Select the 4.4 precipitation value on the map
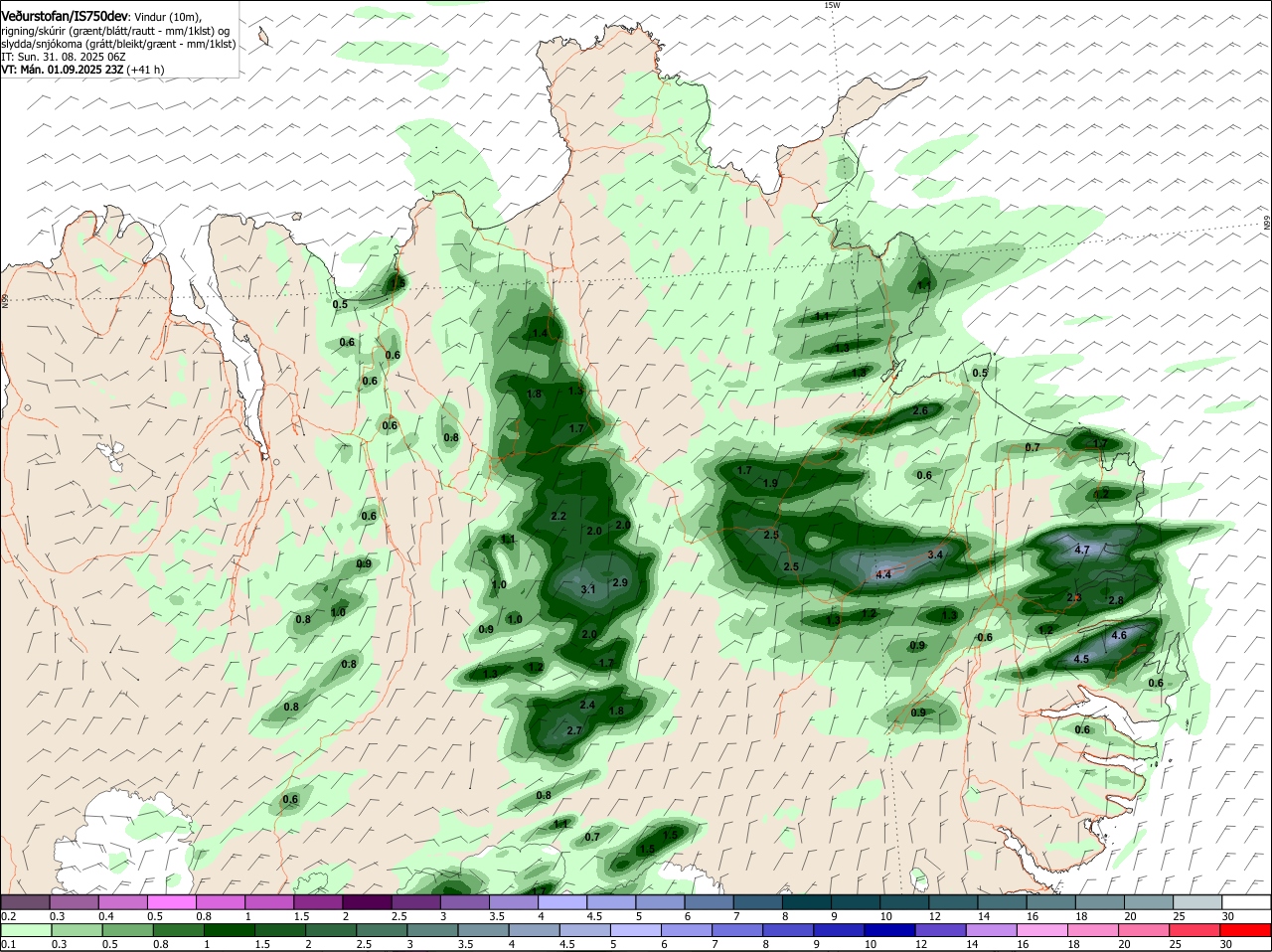This screenshot has width=1272, height=952. pyautogui.click(x=883, y=574)
